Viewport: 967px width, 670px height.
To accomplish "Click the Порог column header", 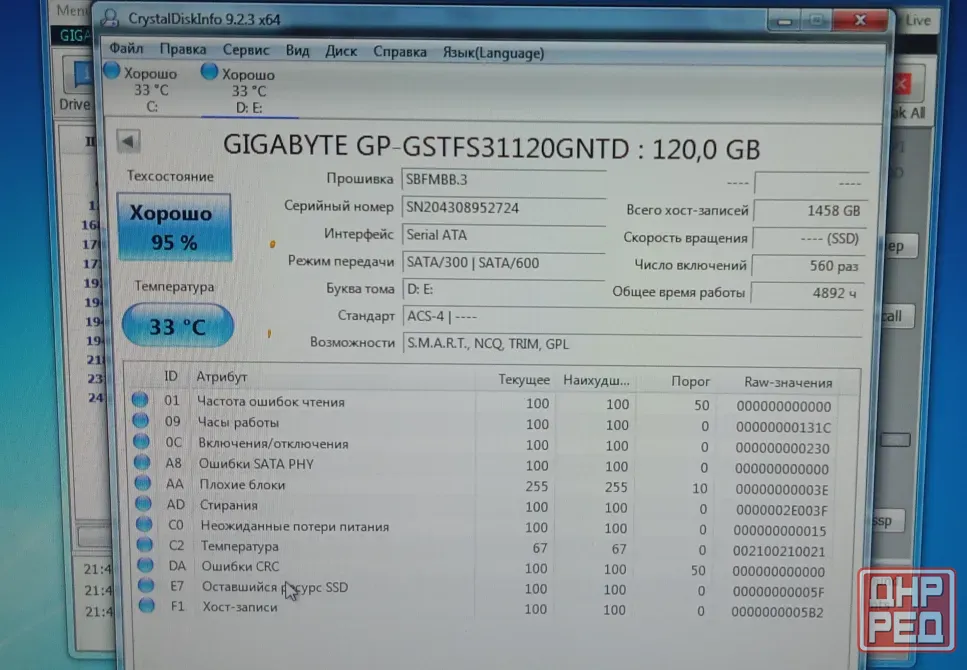I will [x=690, y=381].
